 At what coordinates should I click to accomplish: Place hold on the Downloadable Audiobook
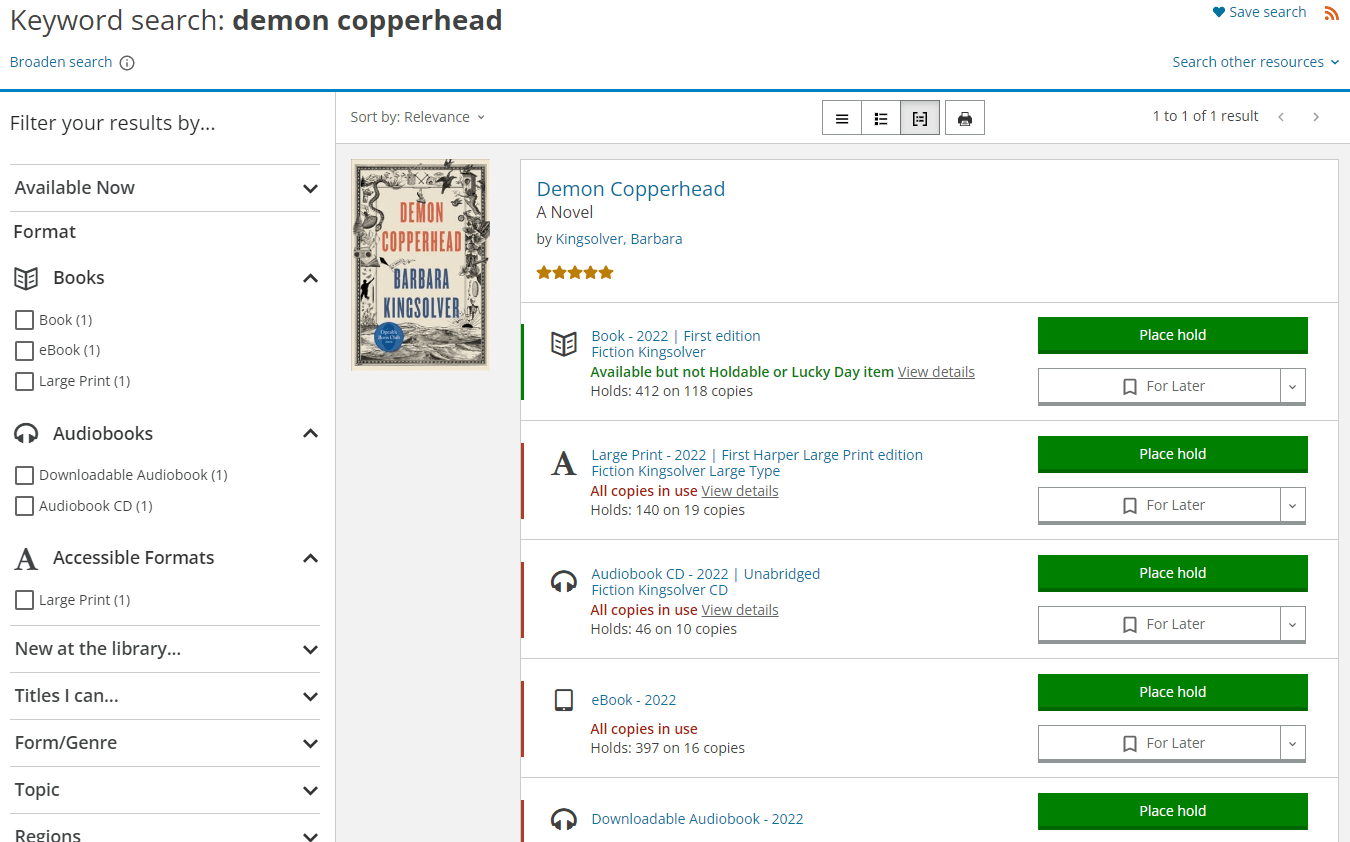tap(1173, 811)
